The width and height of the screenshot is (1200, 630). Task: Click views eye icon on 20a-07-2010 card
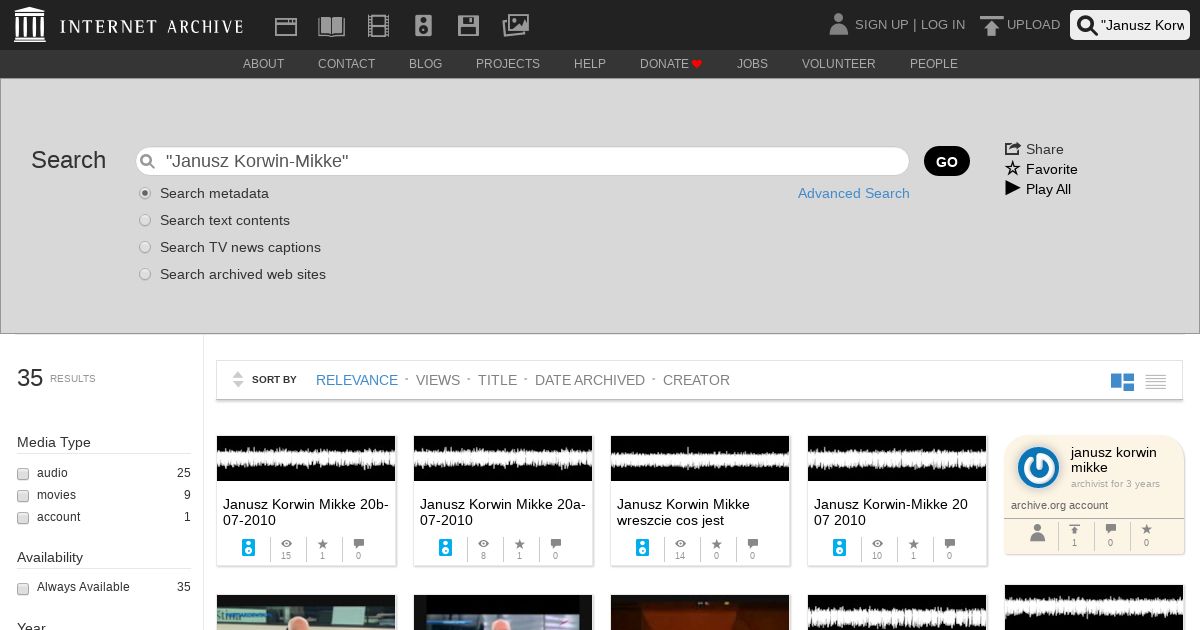(x=483, y=544)
